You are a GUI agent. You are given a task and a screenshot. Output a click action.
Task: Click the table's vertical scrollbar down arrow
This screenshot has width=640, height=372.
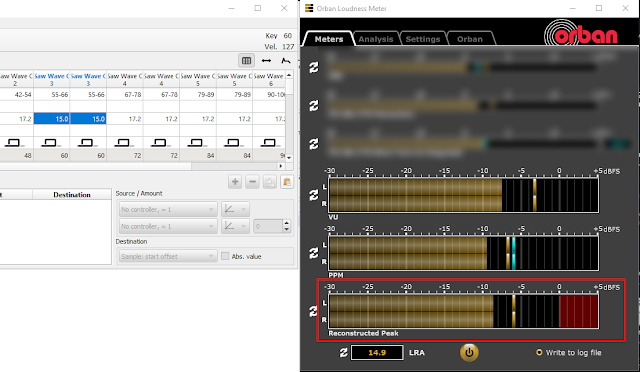[289, 158]
